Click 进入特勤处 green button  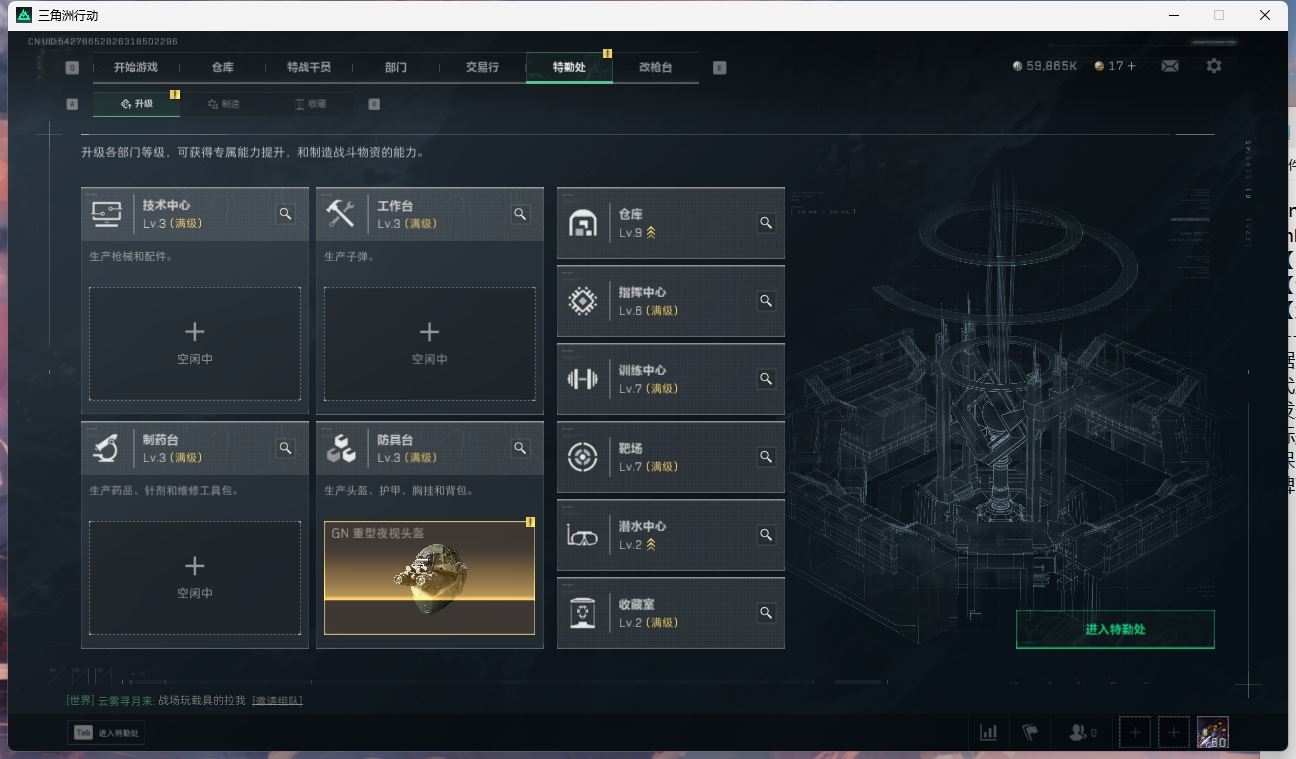click(1115, 630)
